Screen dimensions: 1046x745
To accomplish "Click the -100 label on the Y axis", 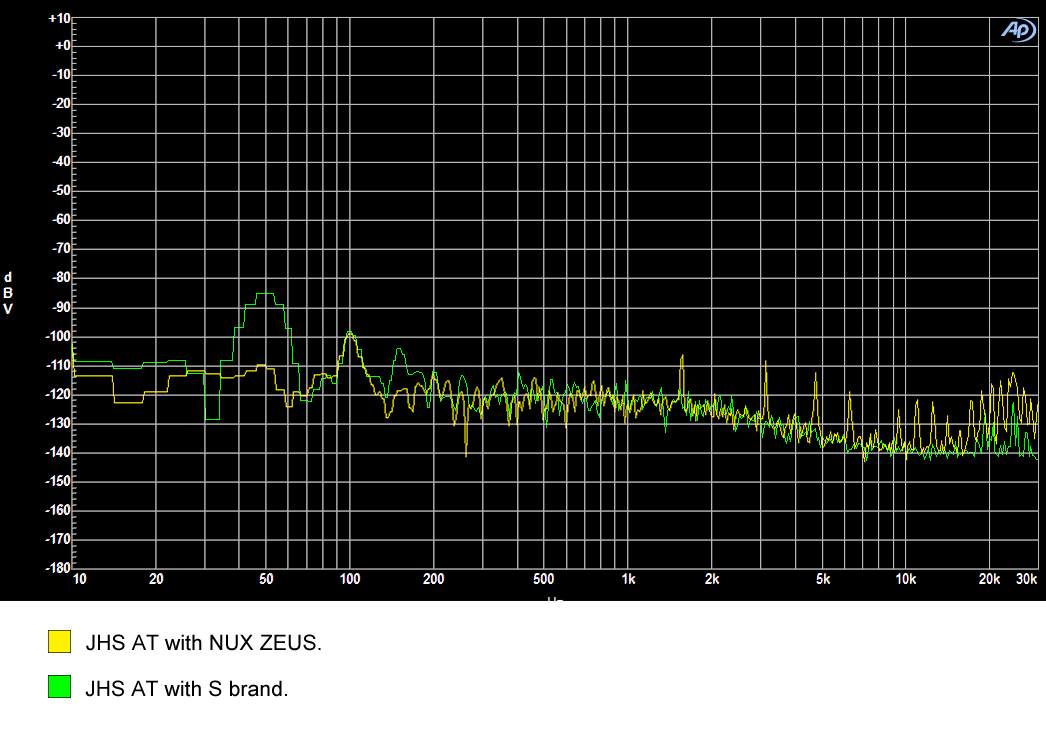I will tap(59, 337).
